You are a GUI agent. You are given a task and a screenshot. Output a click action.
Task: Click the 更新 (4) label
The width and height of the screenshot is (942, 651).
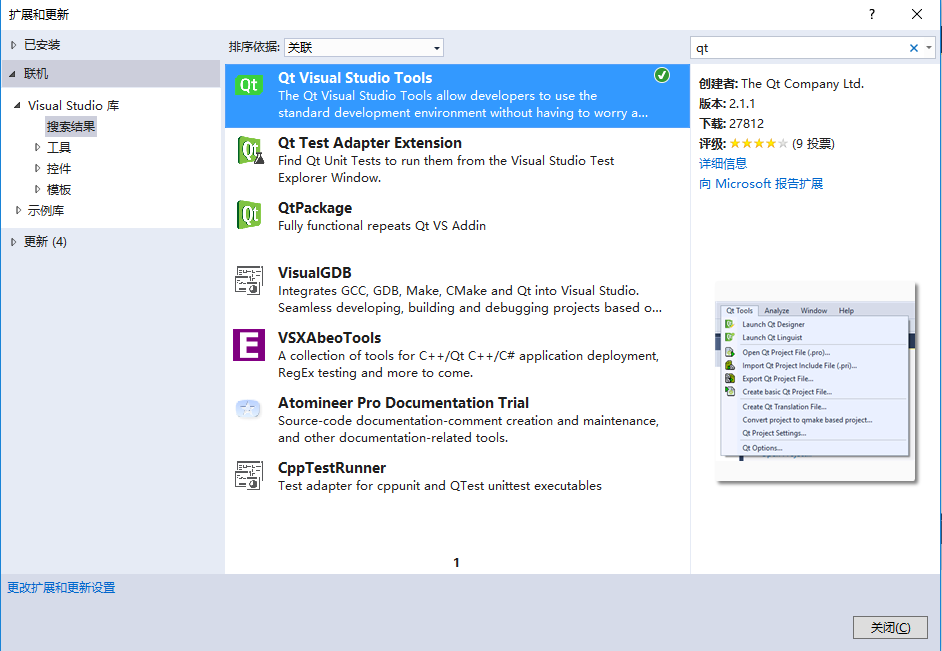point(45,242)
